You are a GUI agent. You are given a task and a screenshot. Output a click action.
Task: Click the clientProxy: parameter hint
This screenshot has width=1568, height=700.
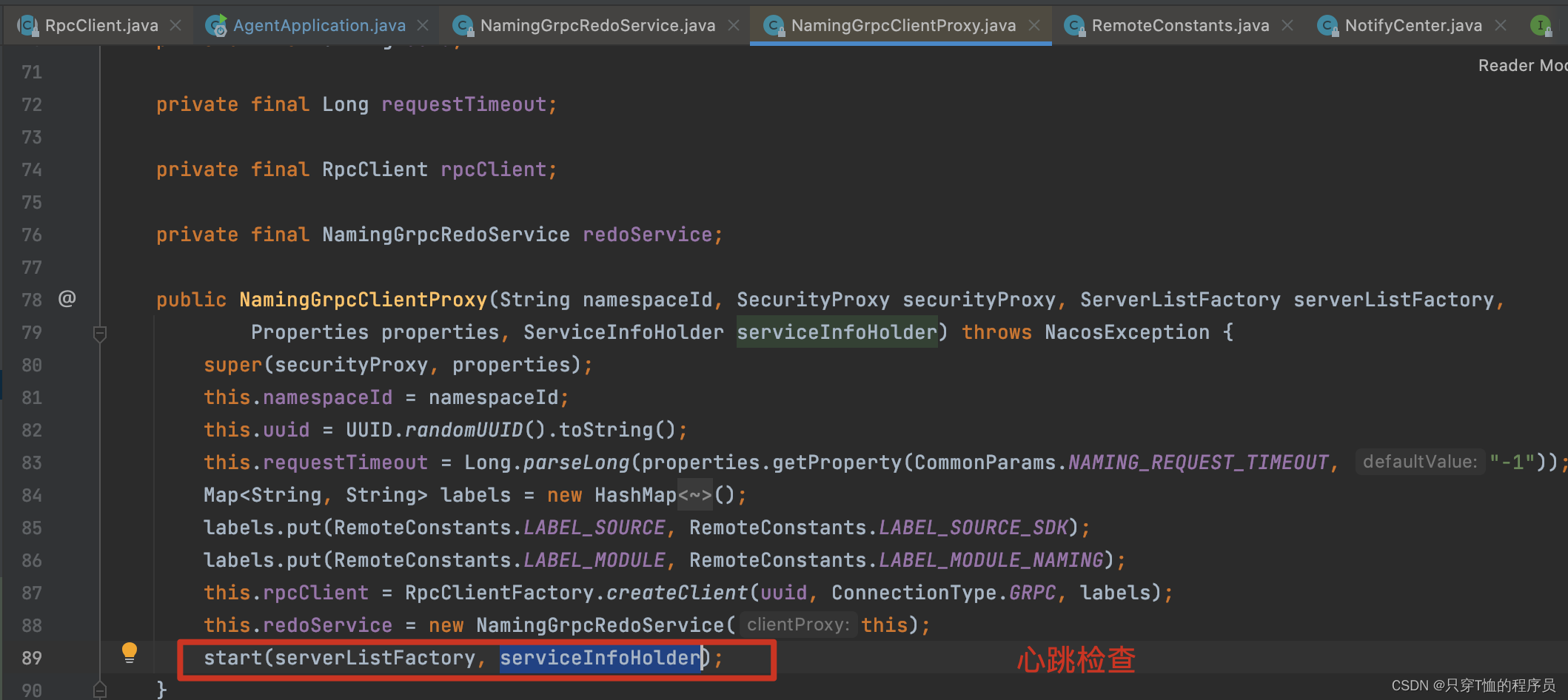coord(798,625)
